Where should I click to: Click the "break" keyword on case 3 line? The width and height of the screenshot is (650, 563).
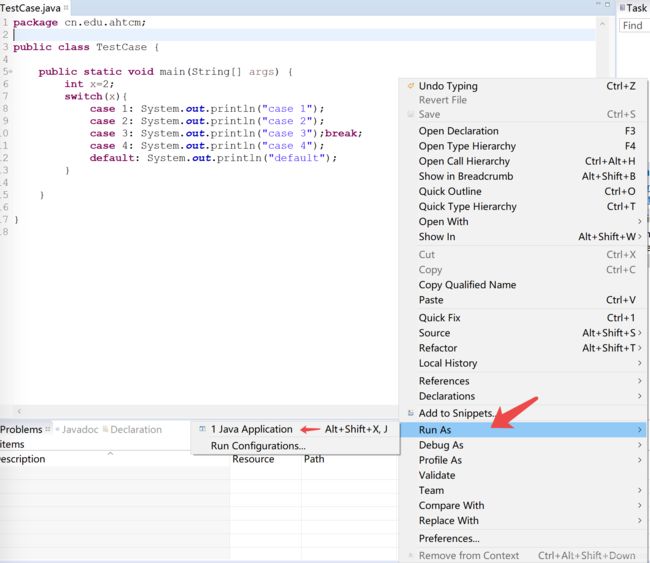pos(341,133)
